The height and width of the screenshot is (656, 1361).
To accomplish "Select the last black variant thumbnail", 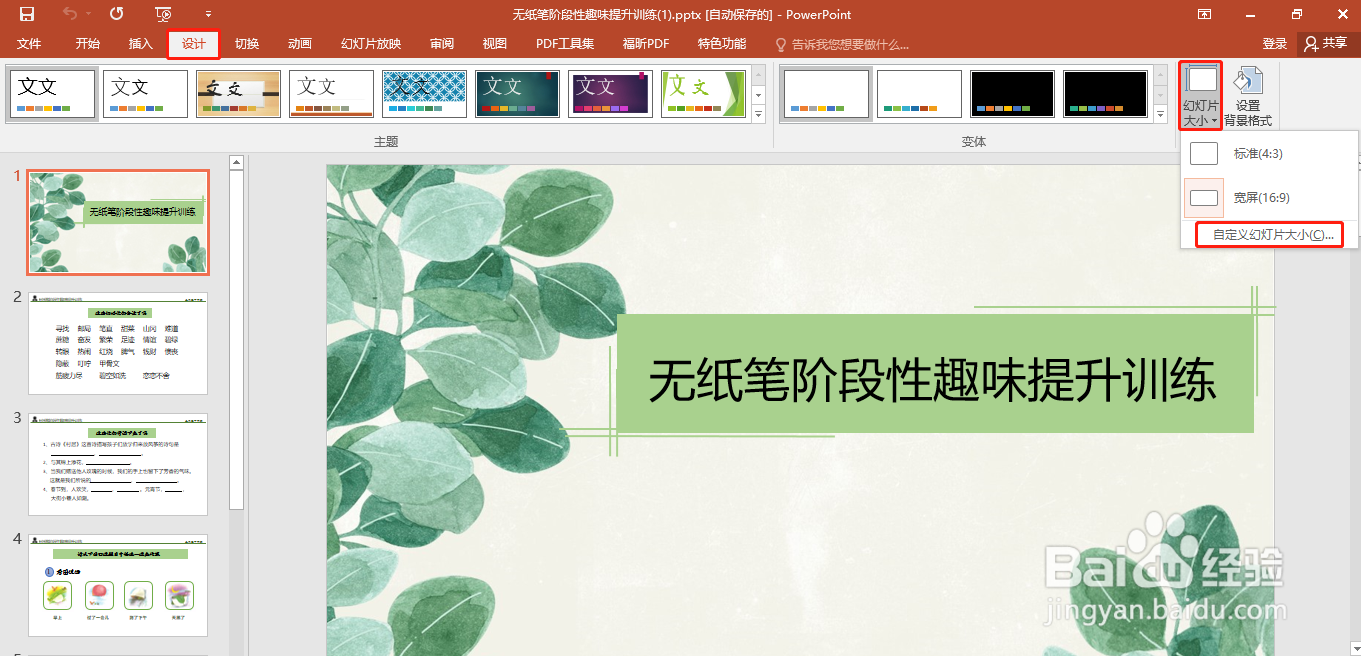I will [x=1105, y=93].
